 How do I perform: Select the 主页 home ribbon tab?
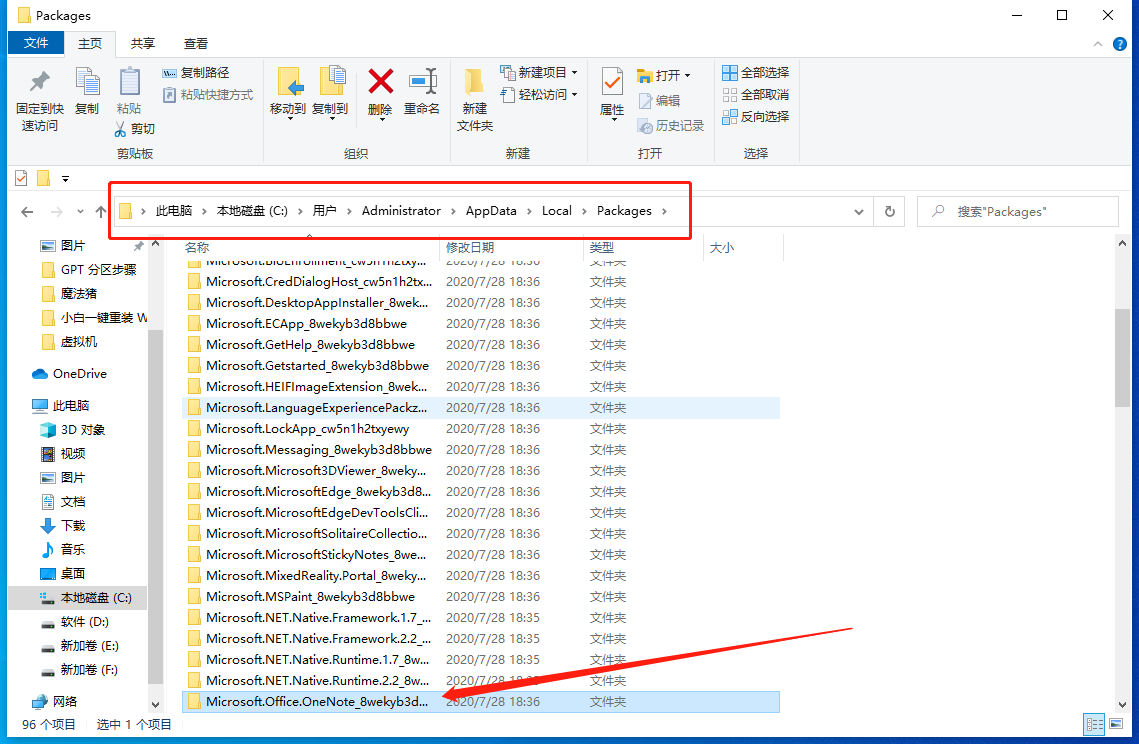[x=90, y=44]
